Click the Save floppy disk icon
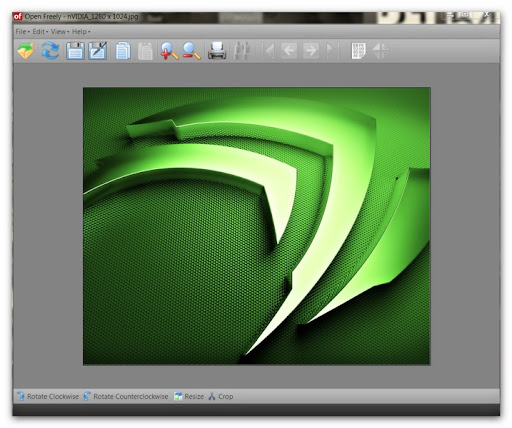The width and height of the screenshot is (512, 428). (75, 51)
